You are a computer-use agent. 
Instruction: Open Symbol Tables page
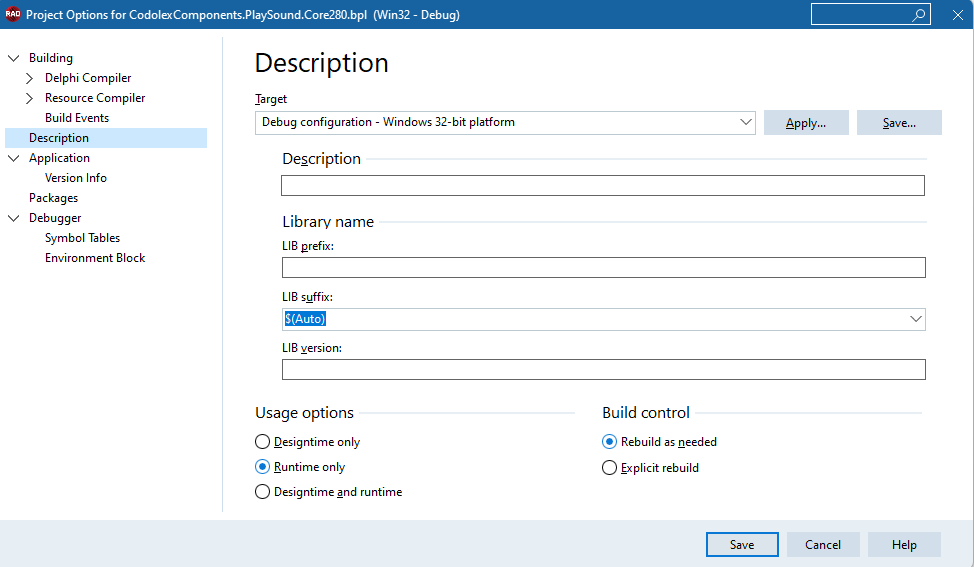tap(83, 238)
